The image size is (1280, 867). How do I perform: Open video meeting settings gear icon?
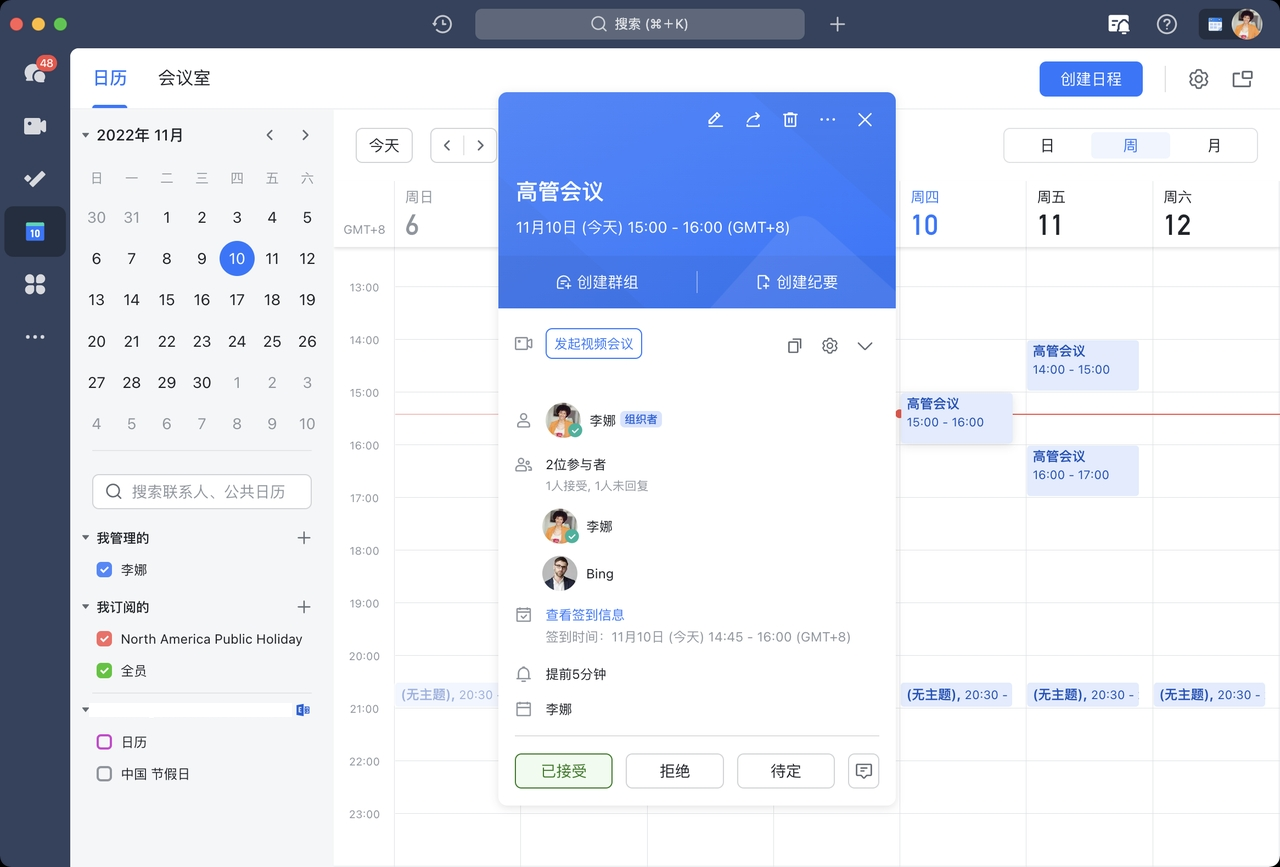(829, 346)
